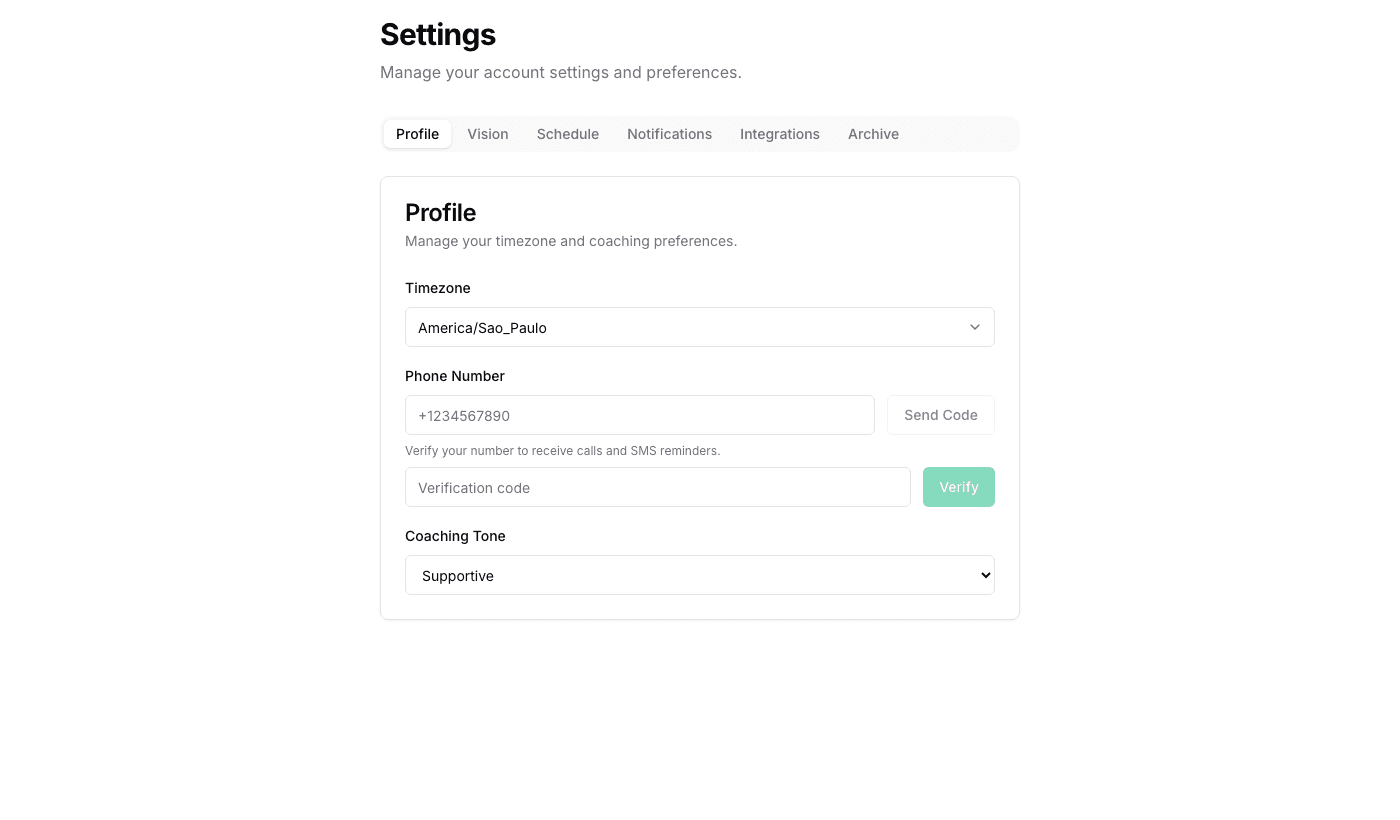Switch to the Vision tab

(487, 133)
